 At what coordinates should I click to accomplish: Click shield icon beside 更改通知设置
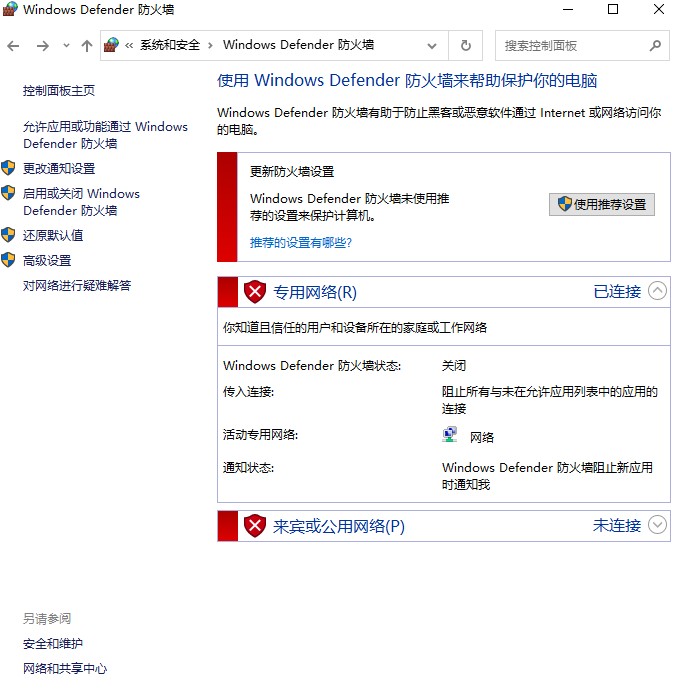point(8,168)
